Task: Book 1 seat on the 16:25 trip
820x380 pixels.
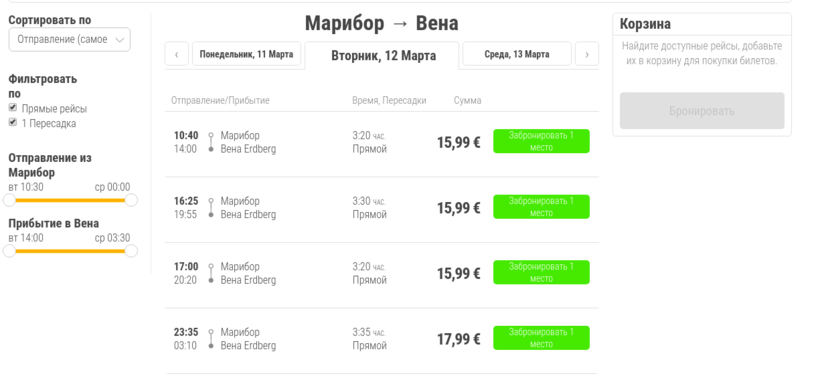Action: 541,207
